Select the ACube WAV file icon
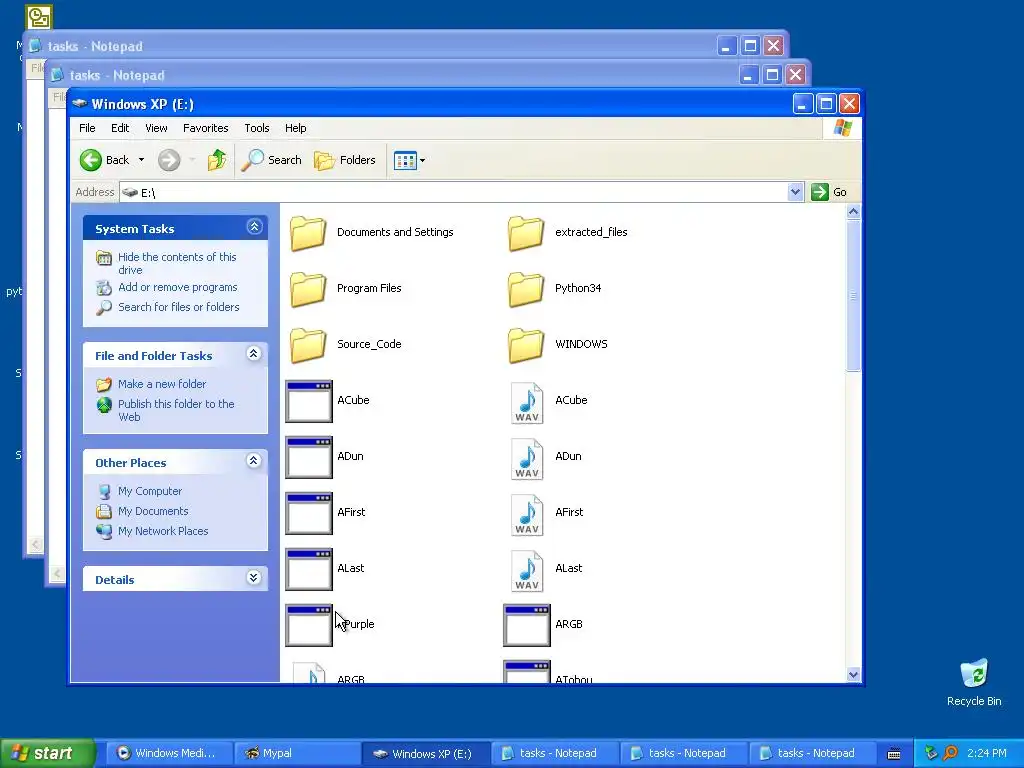Image resolution: width=1024 pixels, height=768 pixels. [x=527, y=402]
